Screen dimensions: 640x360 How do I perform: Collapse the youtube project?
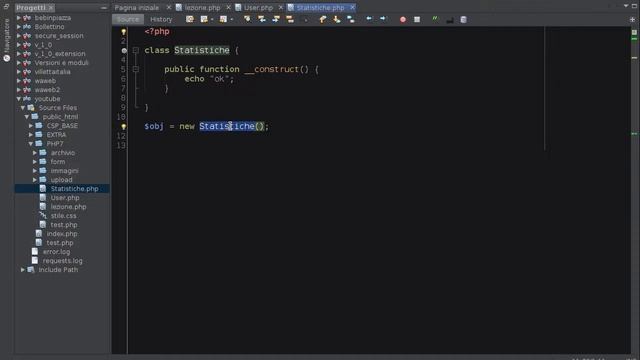tap(18, 99)
